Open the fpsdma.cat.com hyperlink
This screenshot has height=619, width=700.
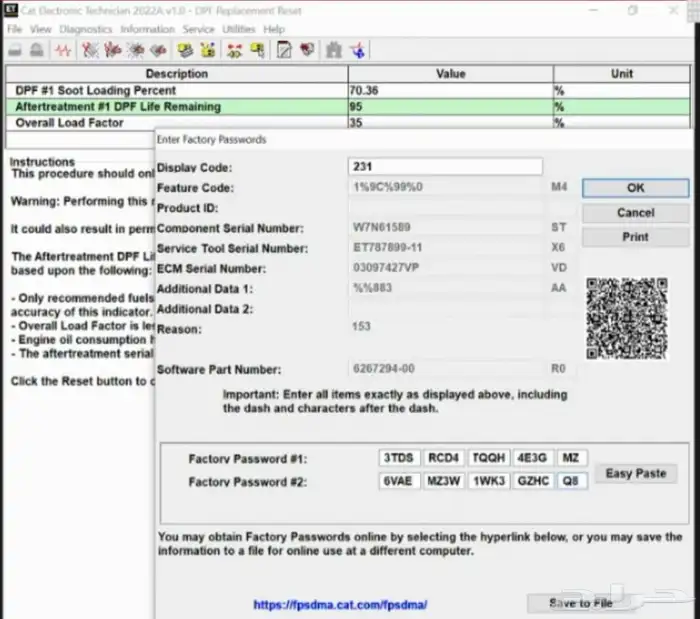[340, 605]
